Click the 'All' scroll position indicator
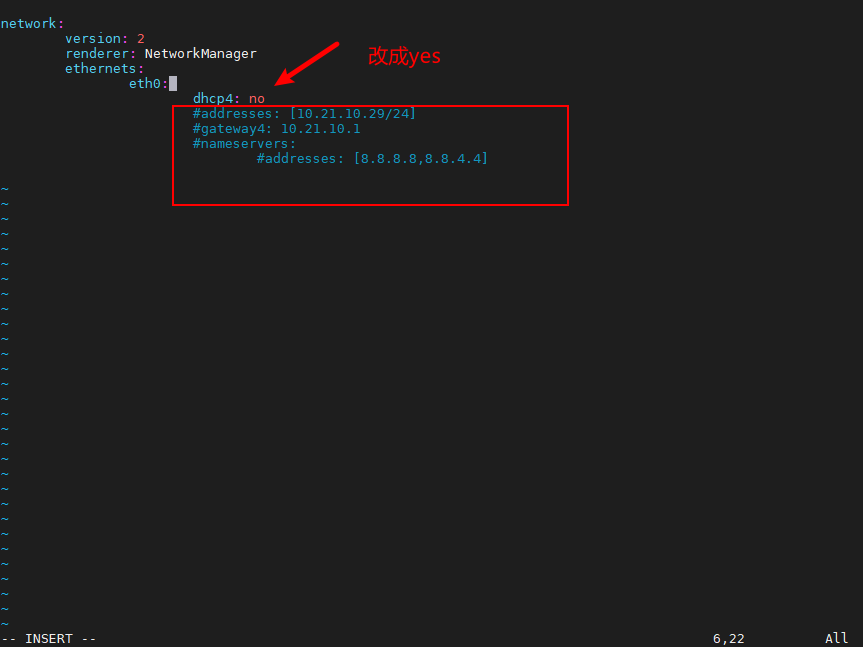The width and height of the screenshot is (863, 647). click(837, 638)
